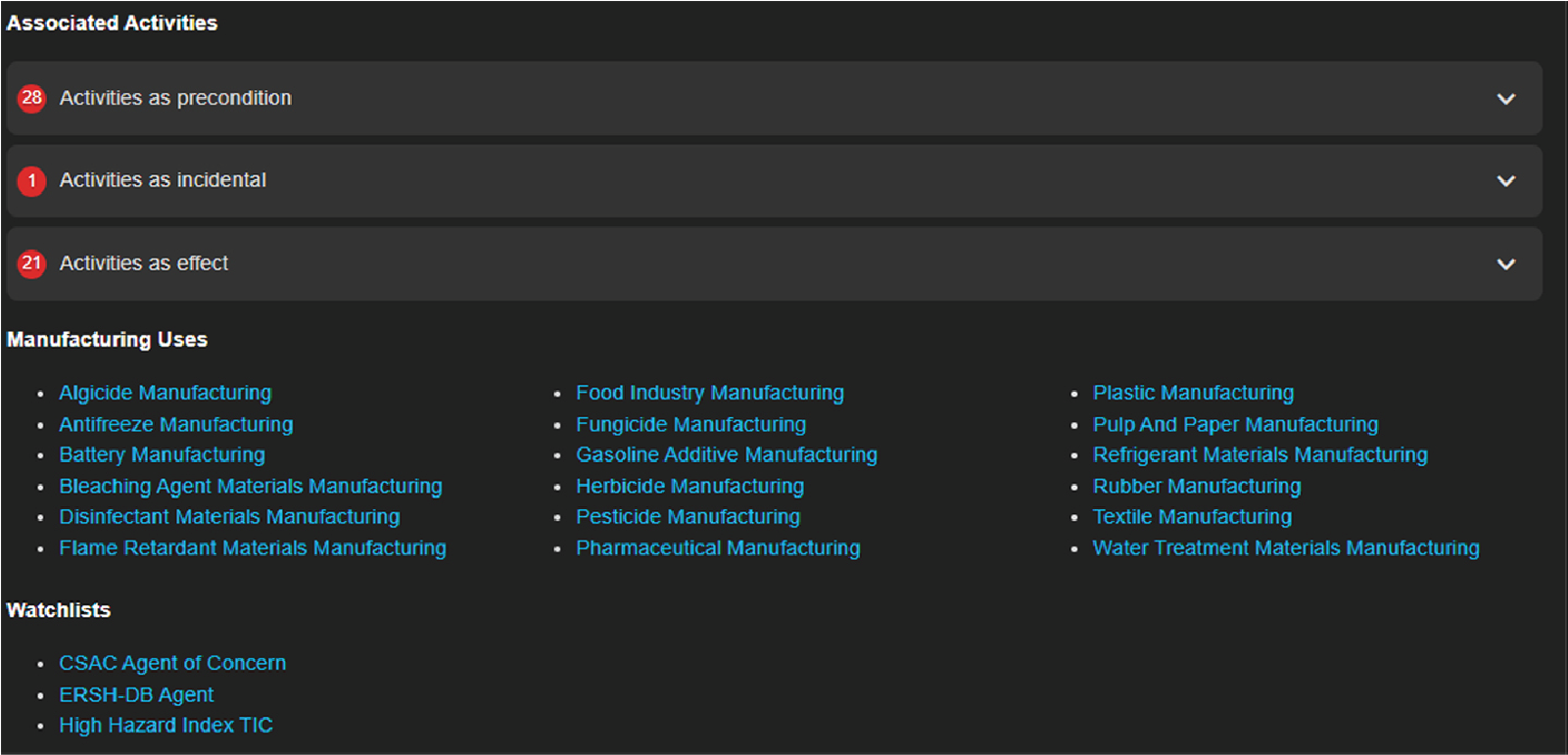Open Rubber Manufacturing link
This screenshot has height=755, width=1568.
coord(1197,486)
